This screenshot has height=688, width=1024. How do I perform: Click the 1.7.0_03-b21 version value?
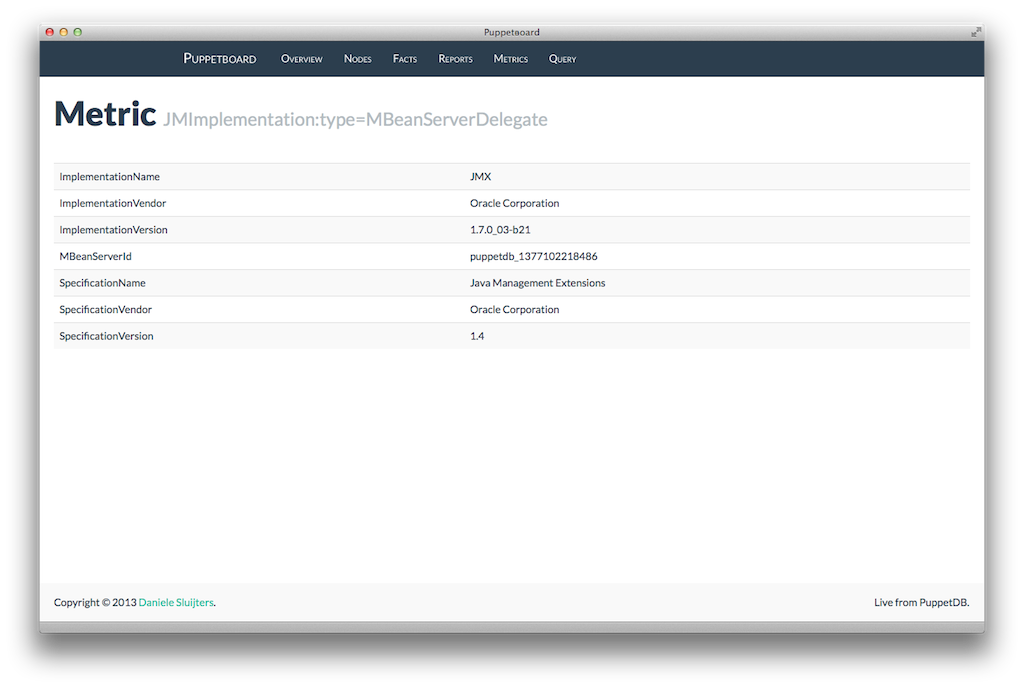point(500,230)
